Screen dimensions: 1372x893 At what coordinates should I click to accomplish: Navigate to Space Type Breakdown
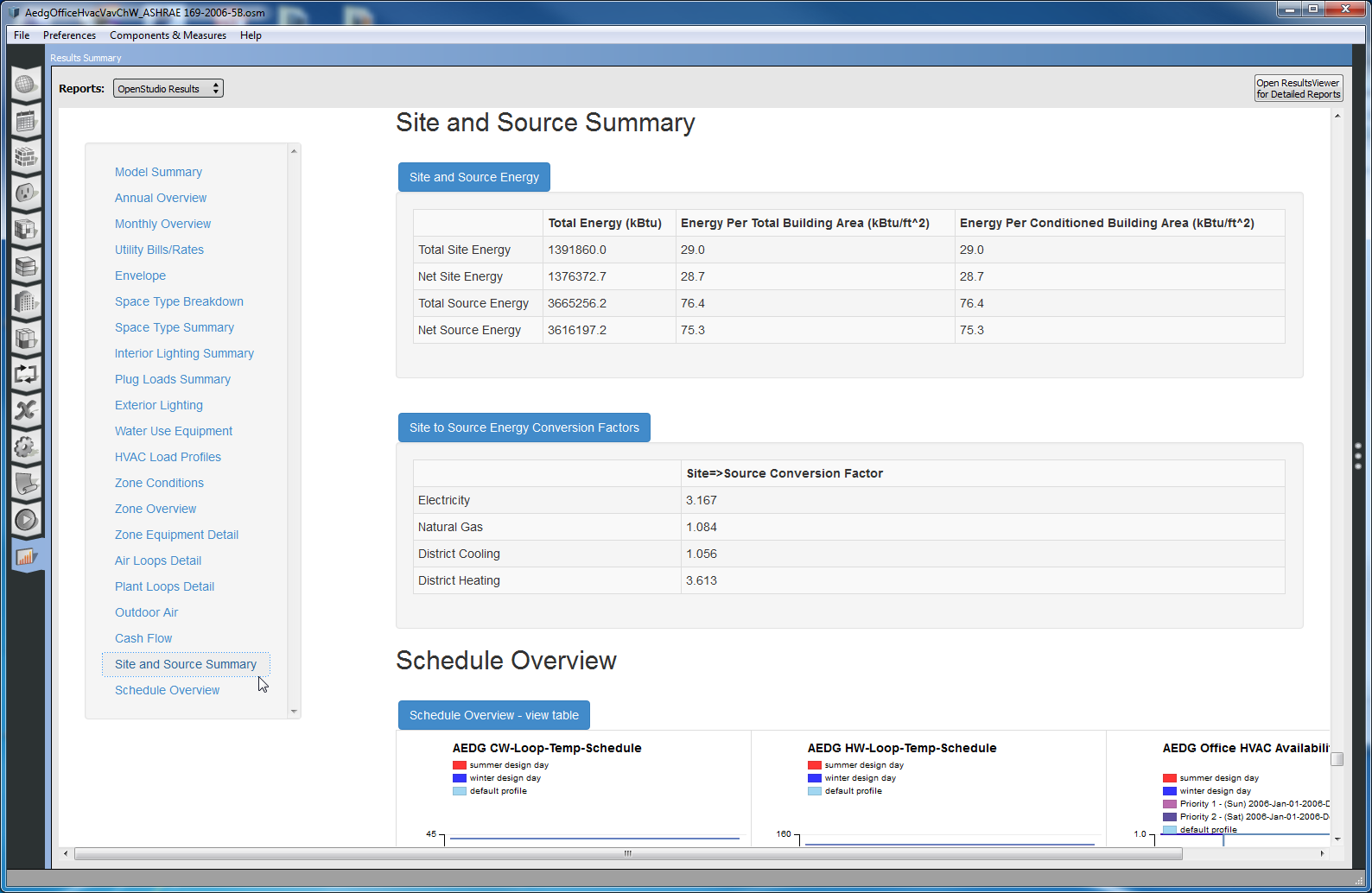[179, 301]
